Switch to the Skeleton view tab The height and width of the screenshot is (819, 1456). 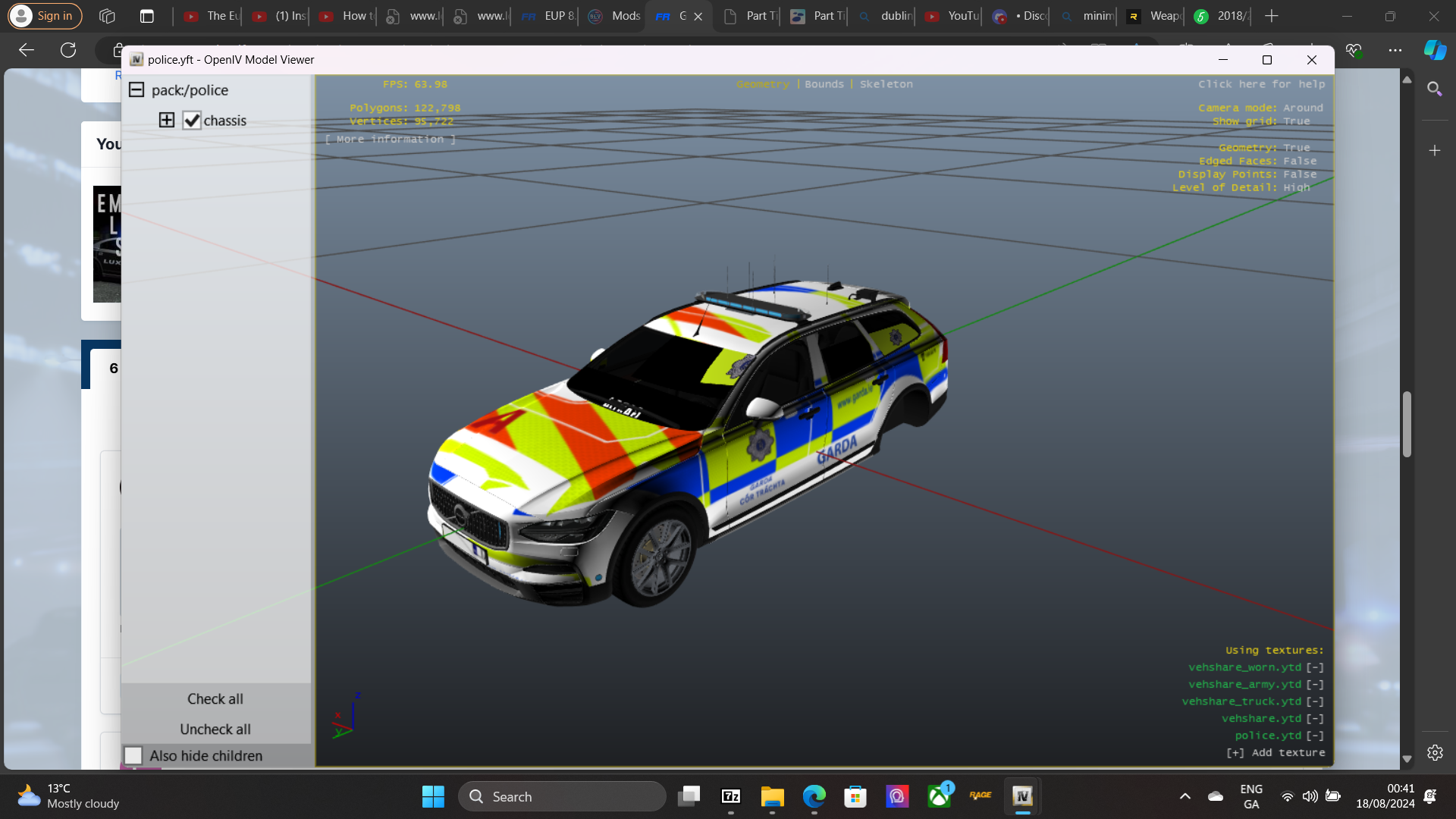pyautogui.click(x=886, y=84)
